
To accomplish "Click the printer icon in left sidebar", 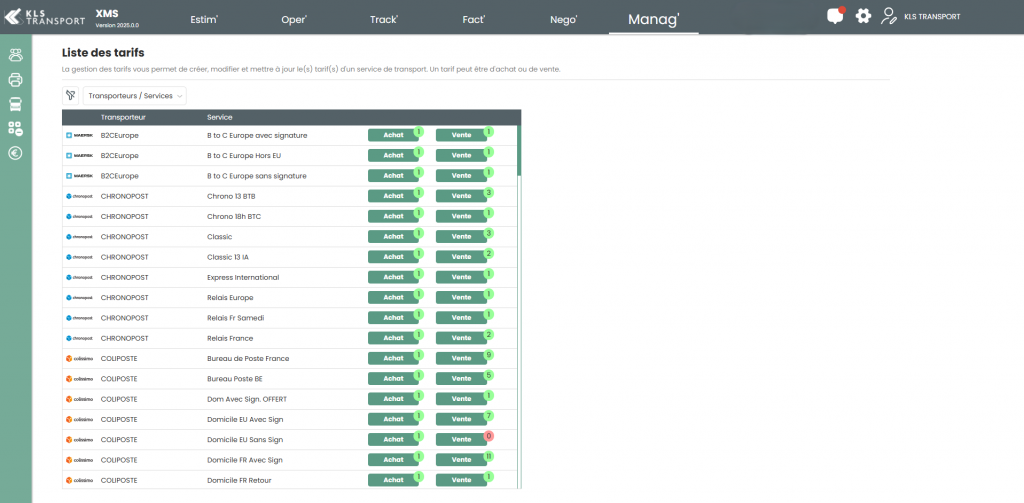I will coord(15,79).
